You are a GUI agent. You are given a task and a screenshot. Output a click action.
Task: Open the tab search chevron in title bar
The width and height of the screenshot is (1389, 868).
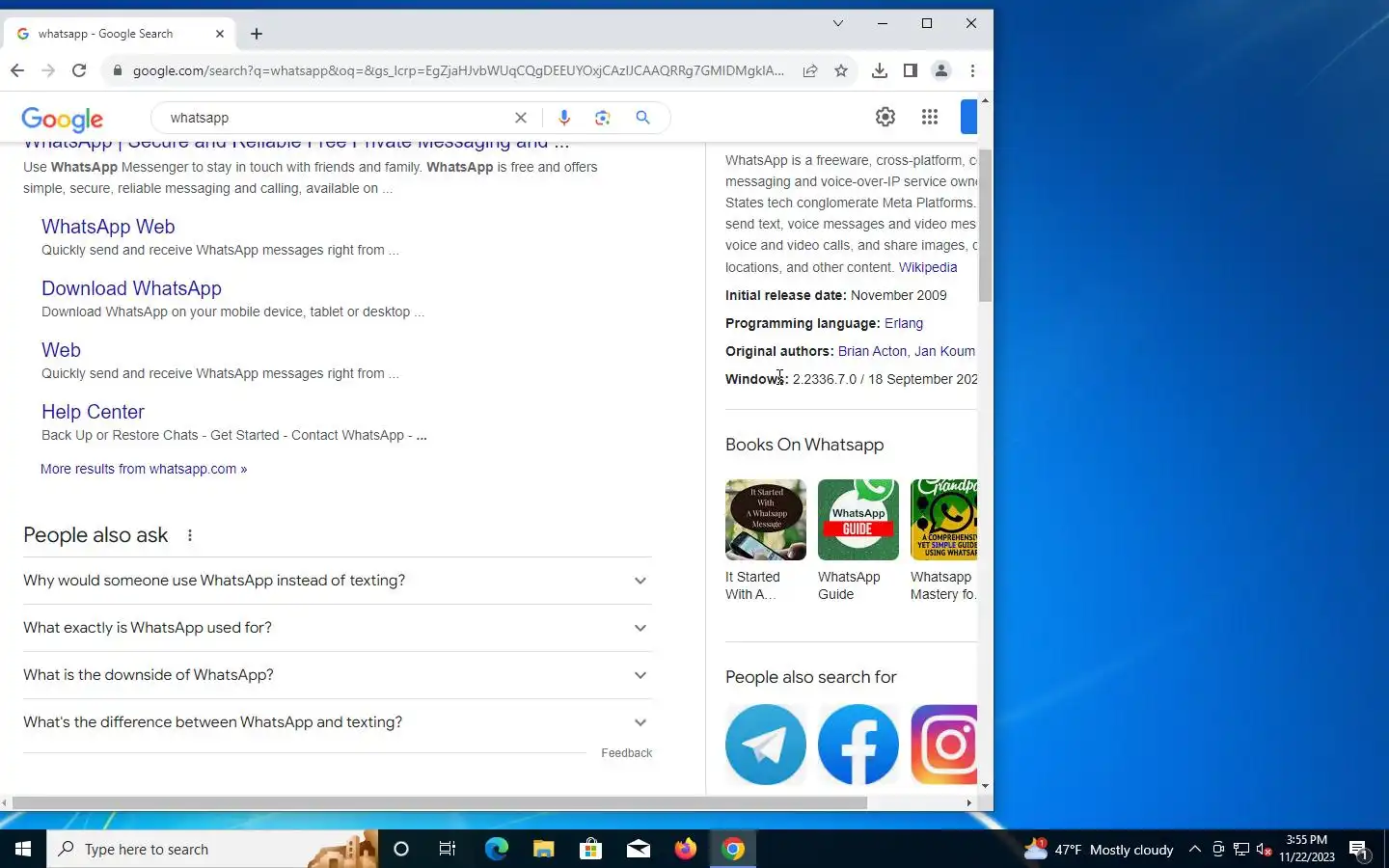(838, 23)
